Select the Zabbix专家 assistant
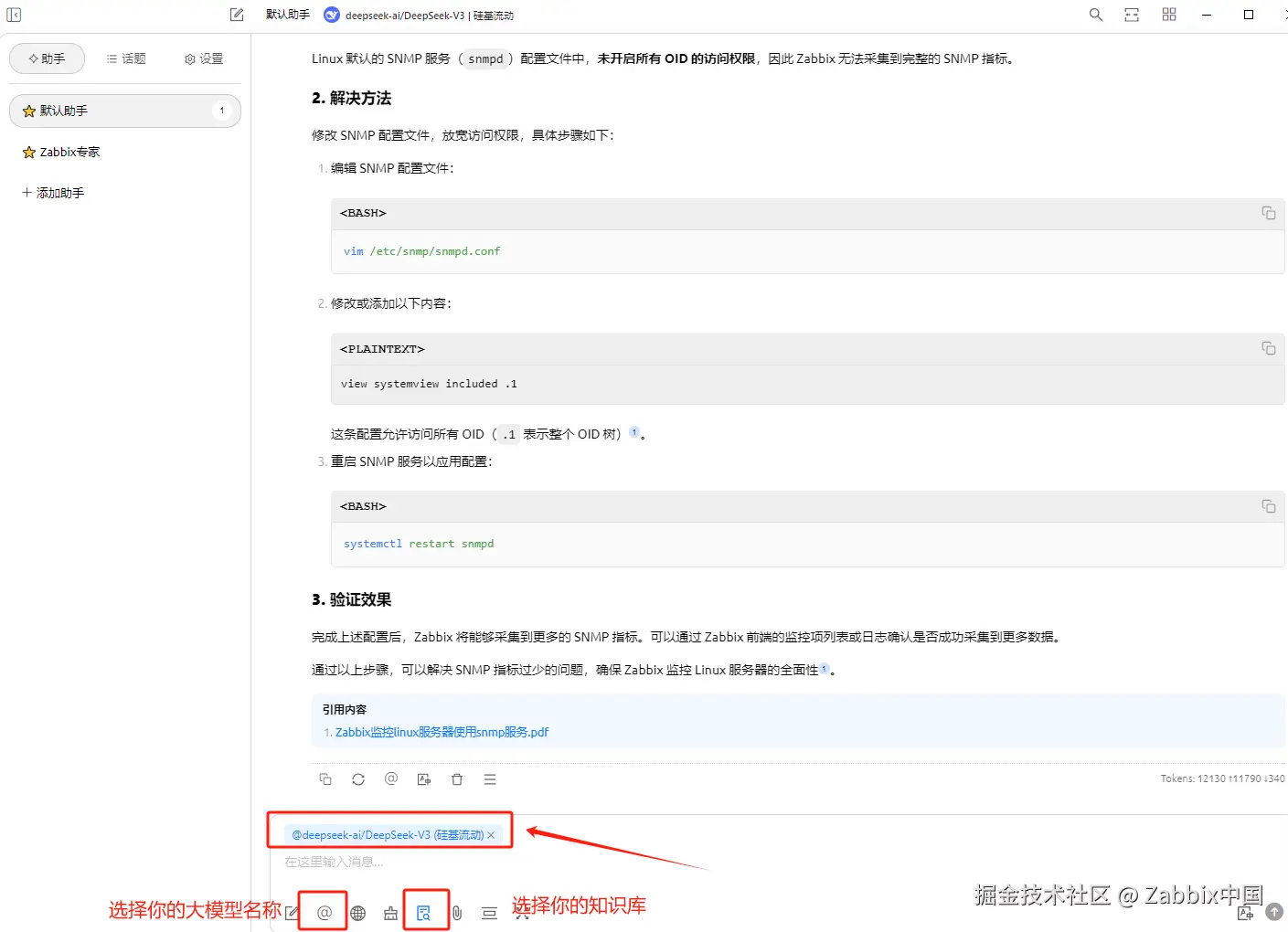The width and height of the screenshot is (1288, 932). pos(125,152)
